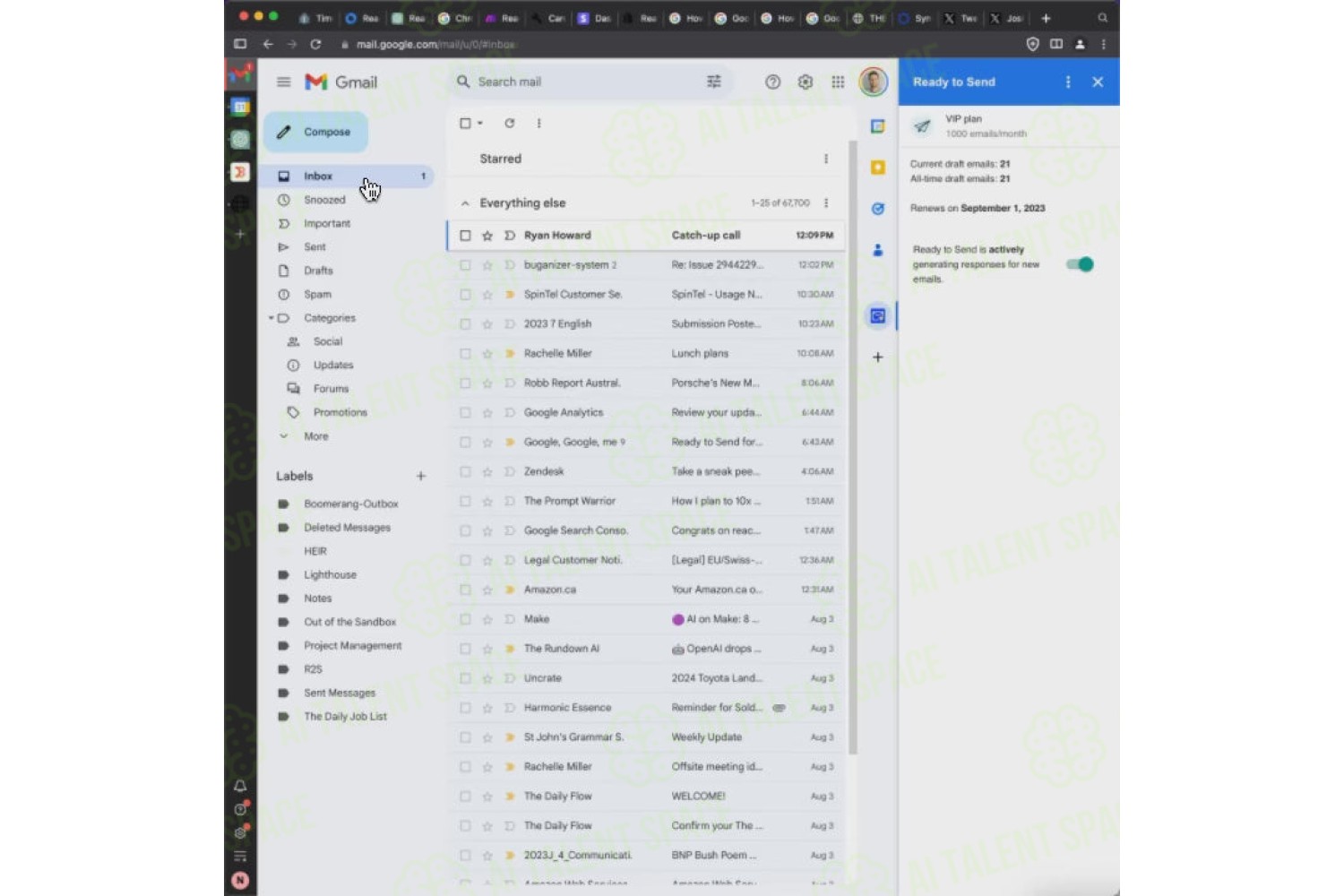
Task: Check the Ryan Howard email checkbox
Action: coord(465,236)
